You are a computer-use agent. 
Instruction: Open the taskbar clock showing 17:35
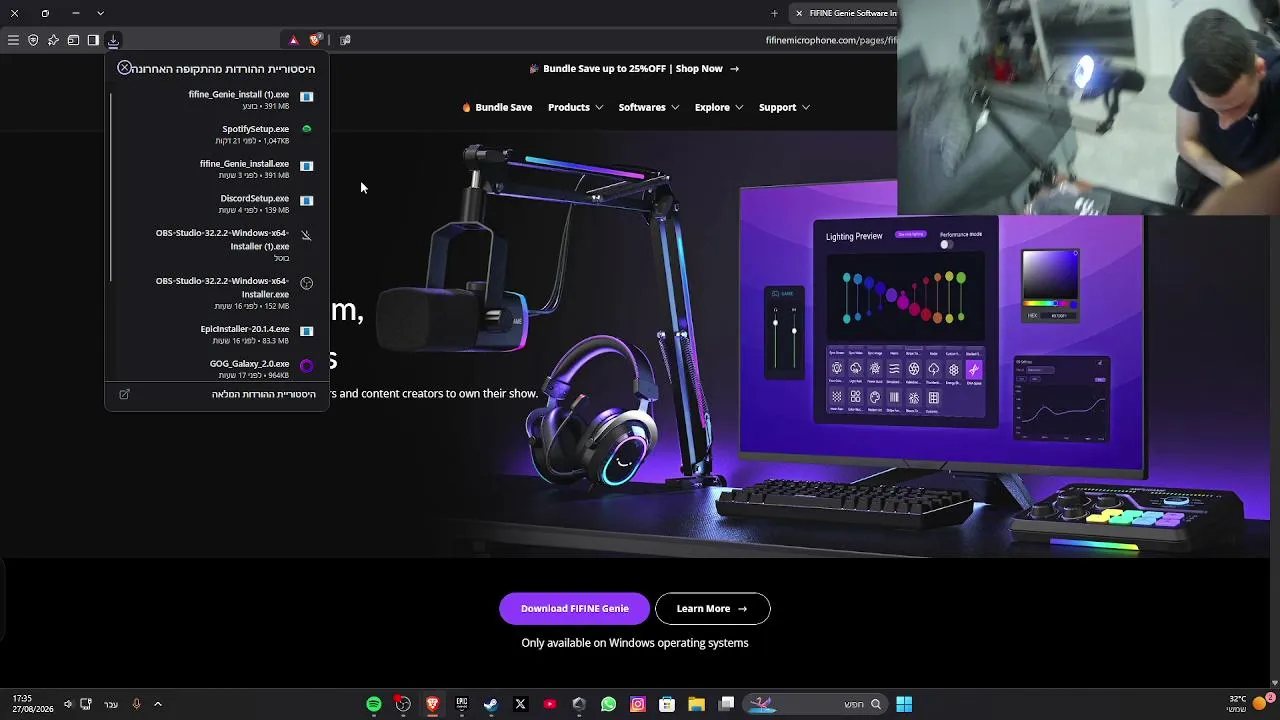32,704
